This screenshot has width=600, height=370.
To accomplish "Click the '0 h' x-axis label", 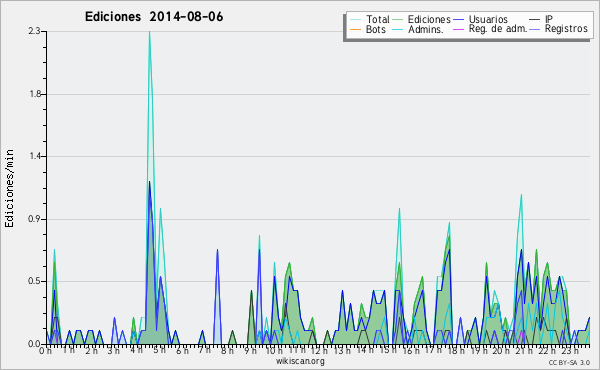I will tap(45, 350).
